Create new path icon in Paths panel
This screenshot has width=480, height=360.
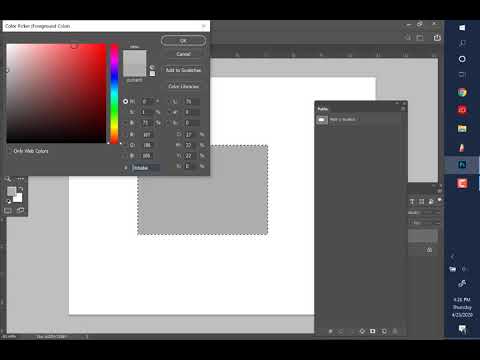pyautogui.click(x=384, y=331)
